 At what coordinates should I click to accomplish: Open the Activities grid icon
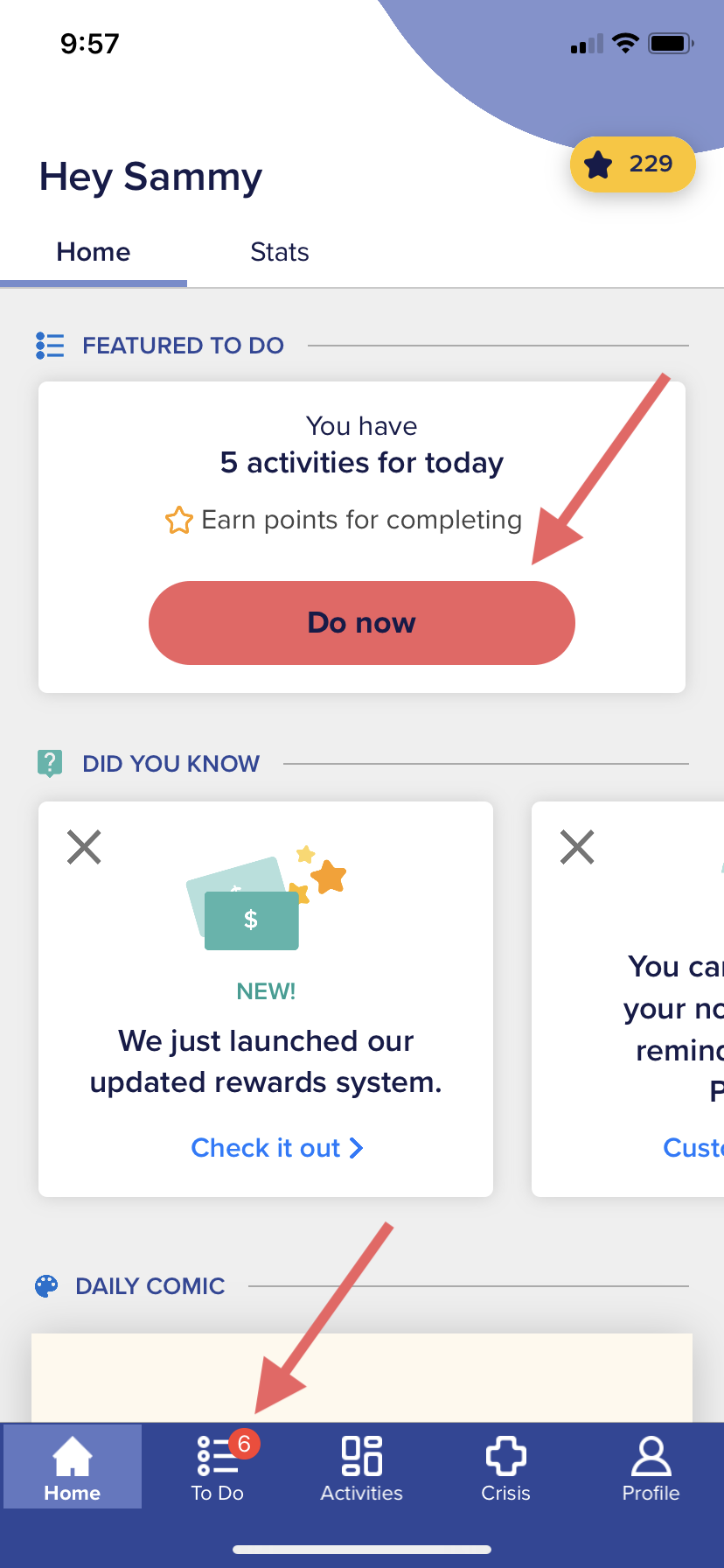click(x=361, y=1456)
